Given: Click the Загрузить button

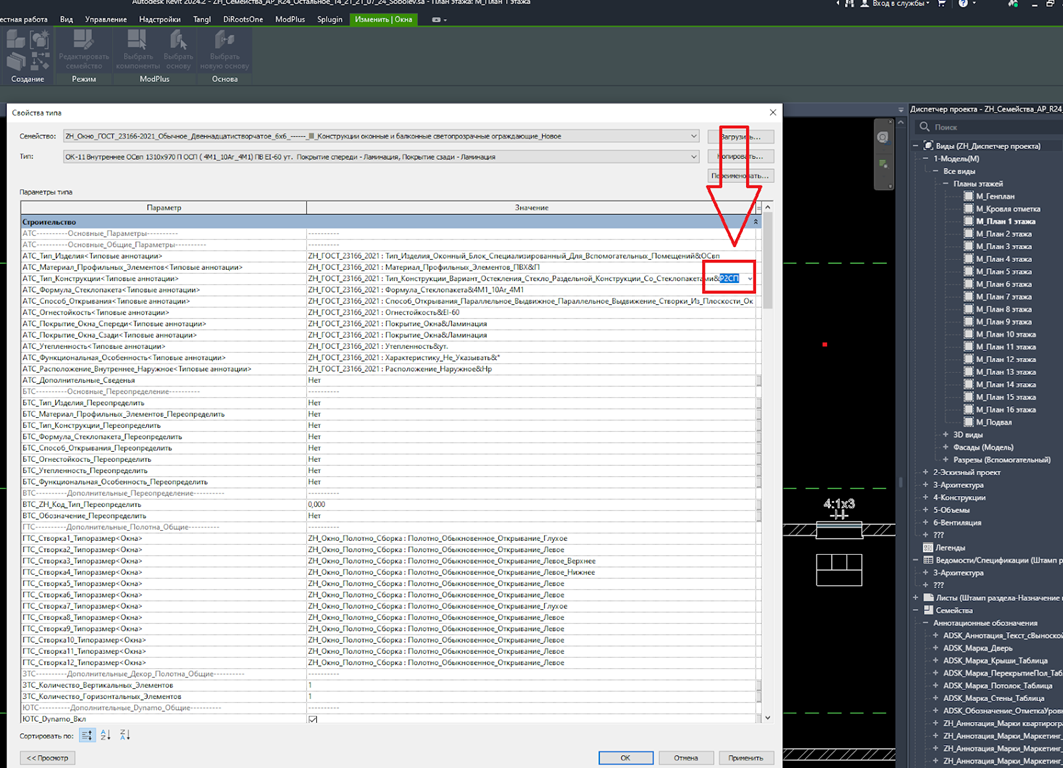Looking at the screenshot, I should tap(740, 136).
